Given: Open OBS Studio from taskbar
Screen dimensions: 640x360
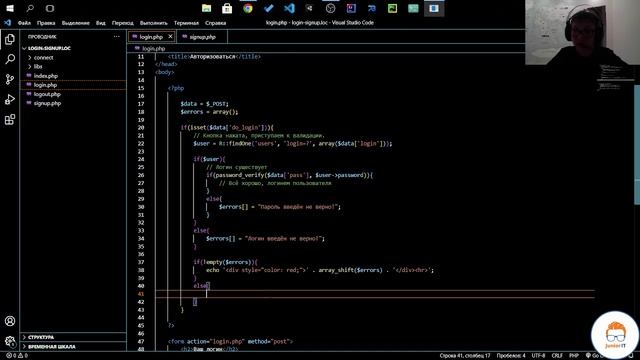Looking at the screenshot, I should [x=331, y=8].
